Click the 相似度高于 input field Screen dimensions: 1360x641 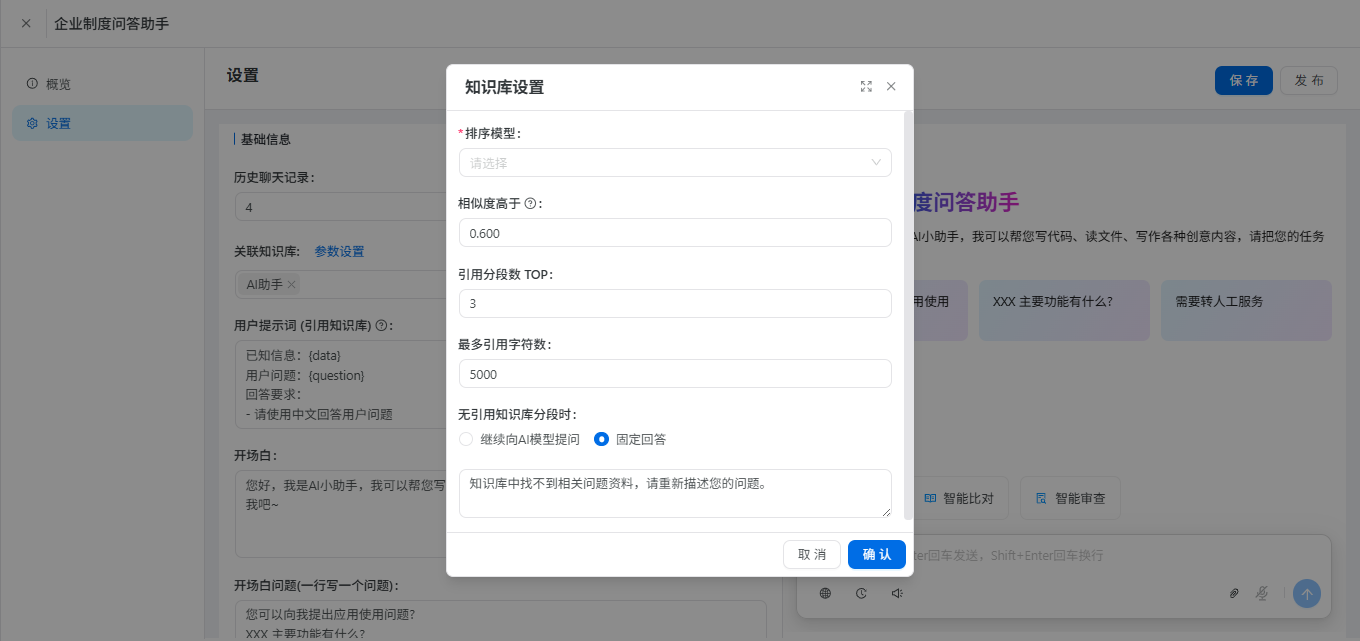click(675, 233)
